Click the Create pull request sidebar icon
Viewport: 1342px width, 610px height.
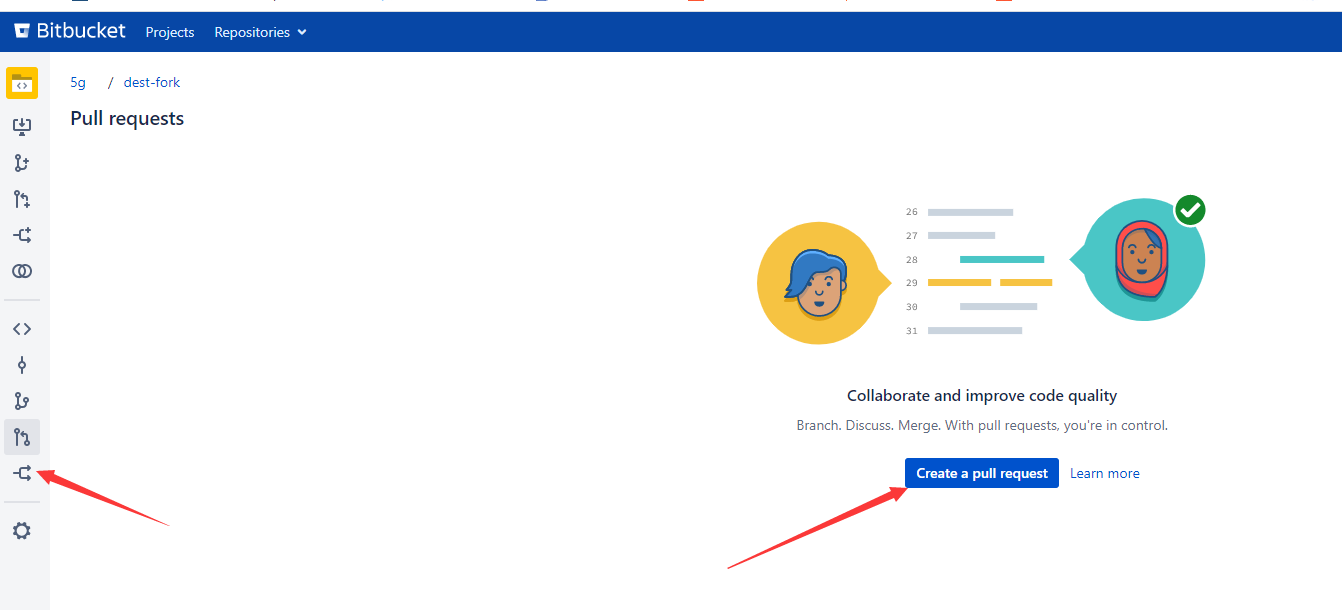pos(22,199)
